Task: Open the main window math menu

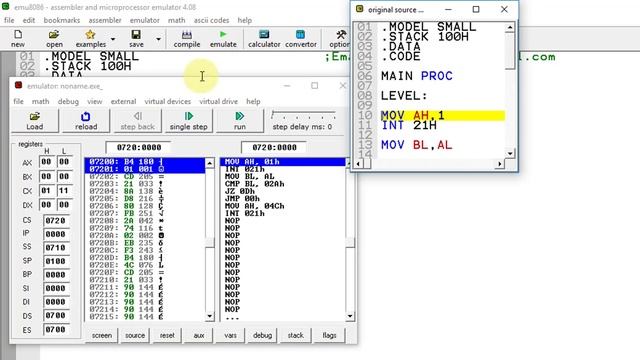Action: [x=176, y=20]
